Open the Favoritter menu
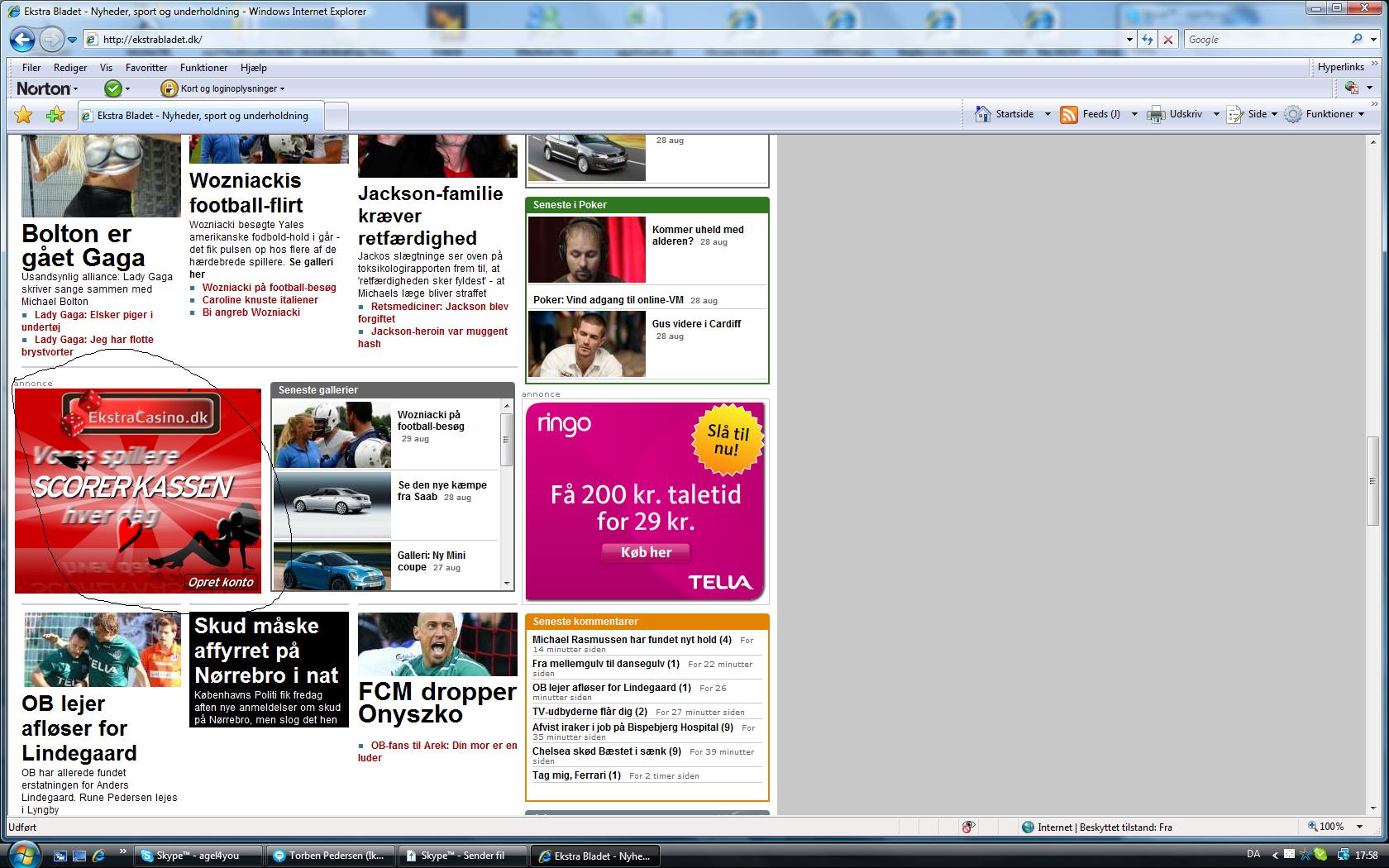 point(146,68)
